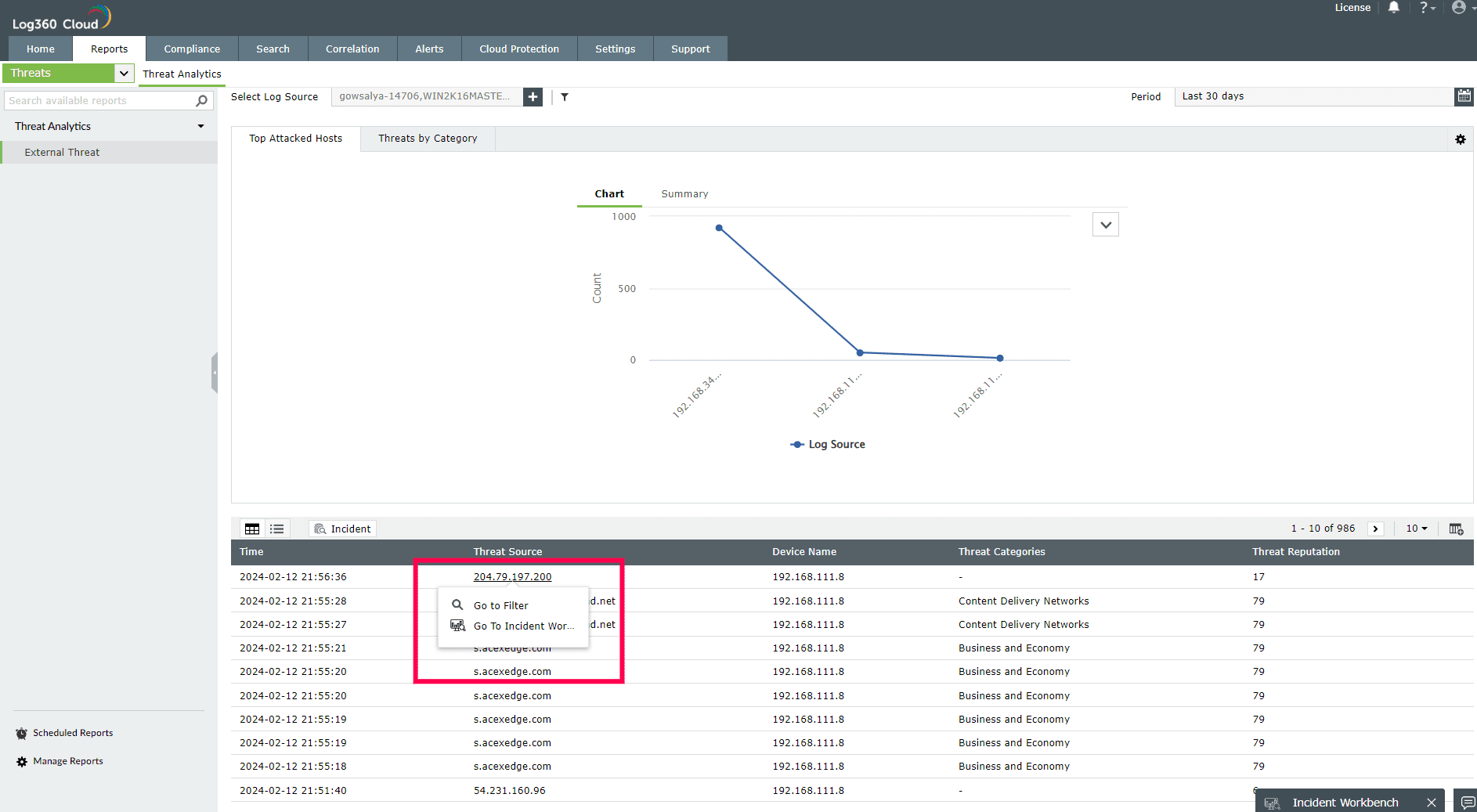Collapse the left sidebar handle
This screenshot has height=812, width=1477.
[215, 373]
